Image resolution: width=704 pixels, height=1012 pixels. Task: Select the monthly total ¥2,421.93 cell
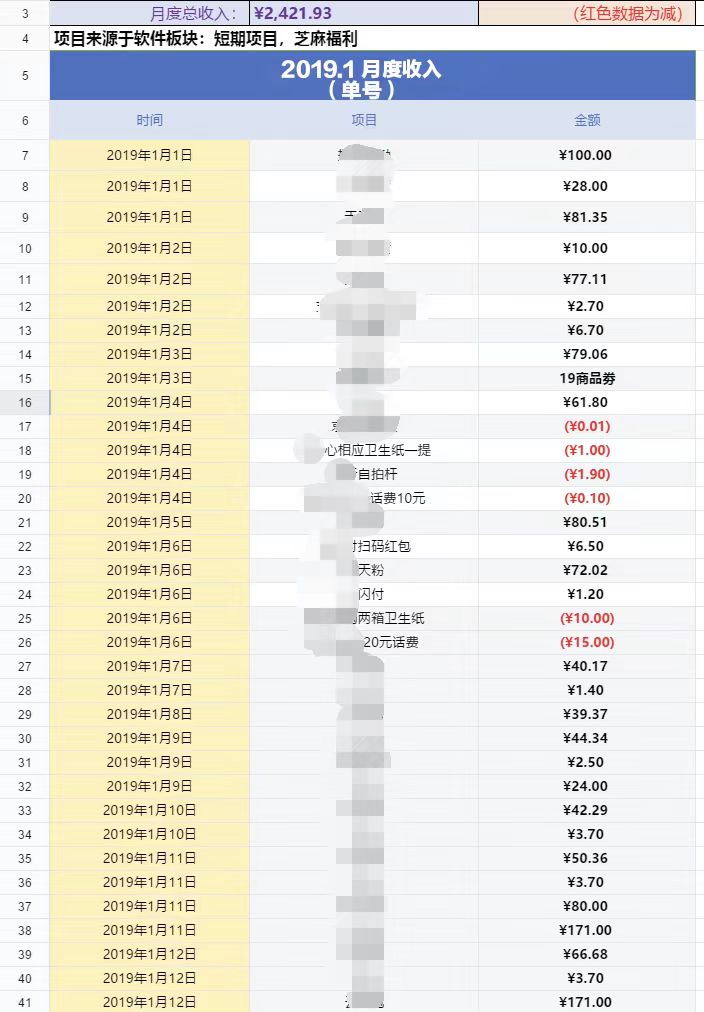[x=364, y=13]
